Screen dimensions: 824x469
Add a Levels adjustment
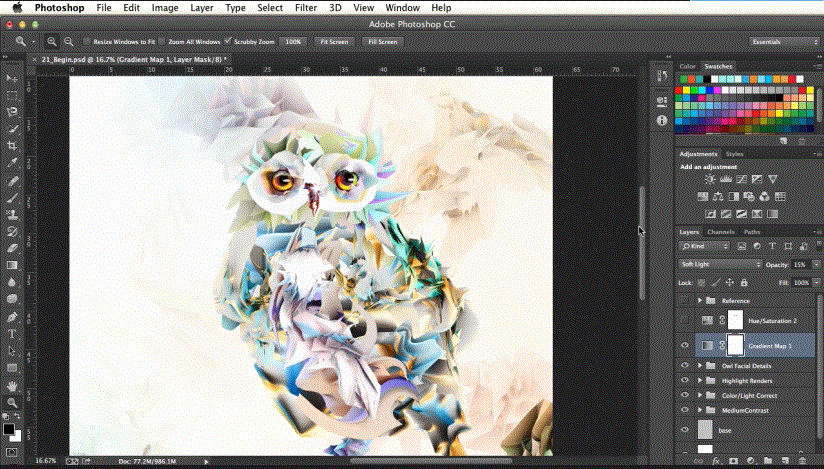726,179
